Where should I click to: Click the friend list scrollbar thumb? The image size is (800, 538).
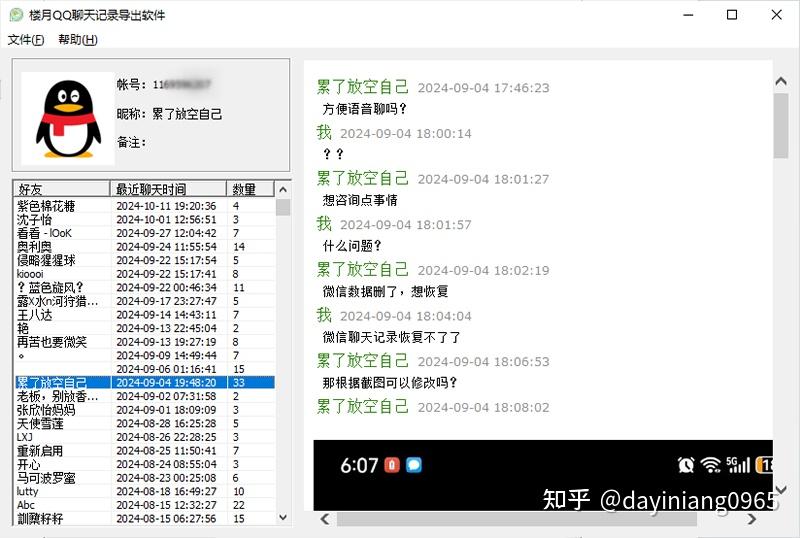pyautogui.click(x=283, y=207)
